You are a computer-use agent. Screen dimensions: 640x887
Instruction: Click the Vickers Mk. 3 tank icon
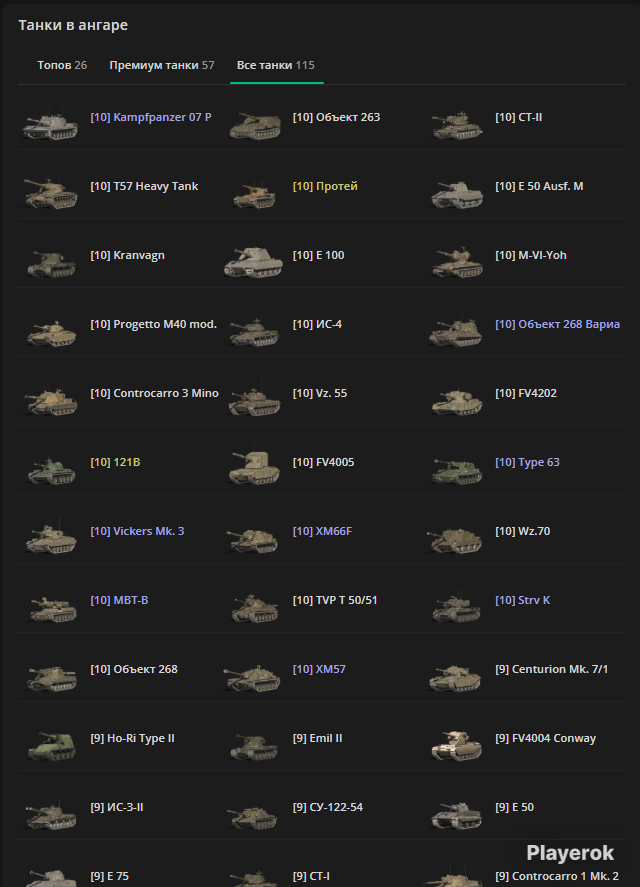pyautogui.click(x=50, y=539)
